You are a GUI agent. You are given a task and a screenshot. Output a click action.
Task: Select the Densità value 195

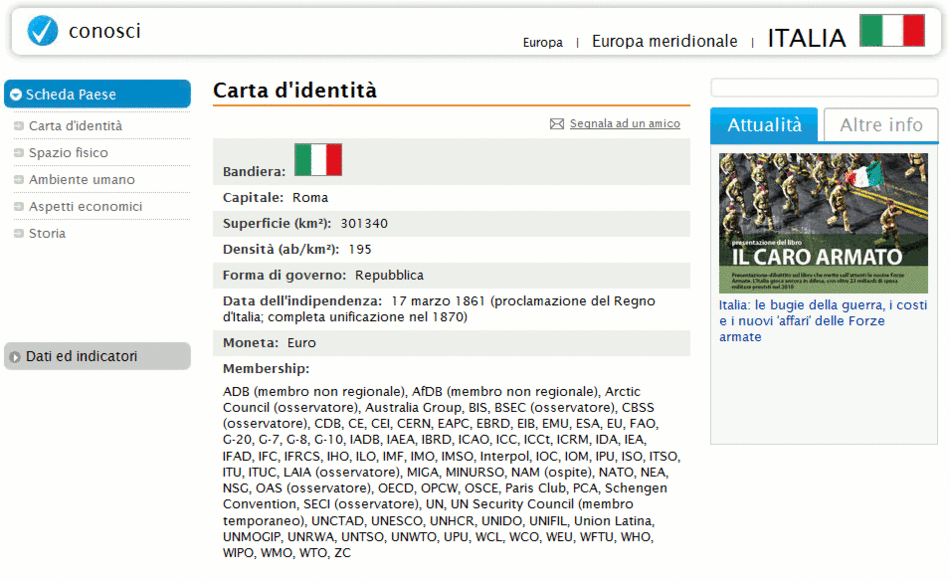pyautogui.click(x=360, y=250)
